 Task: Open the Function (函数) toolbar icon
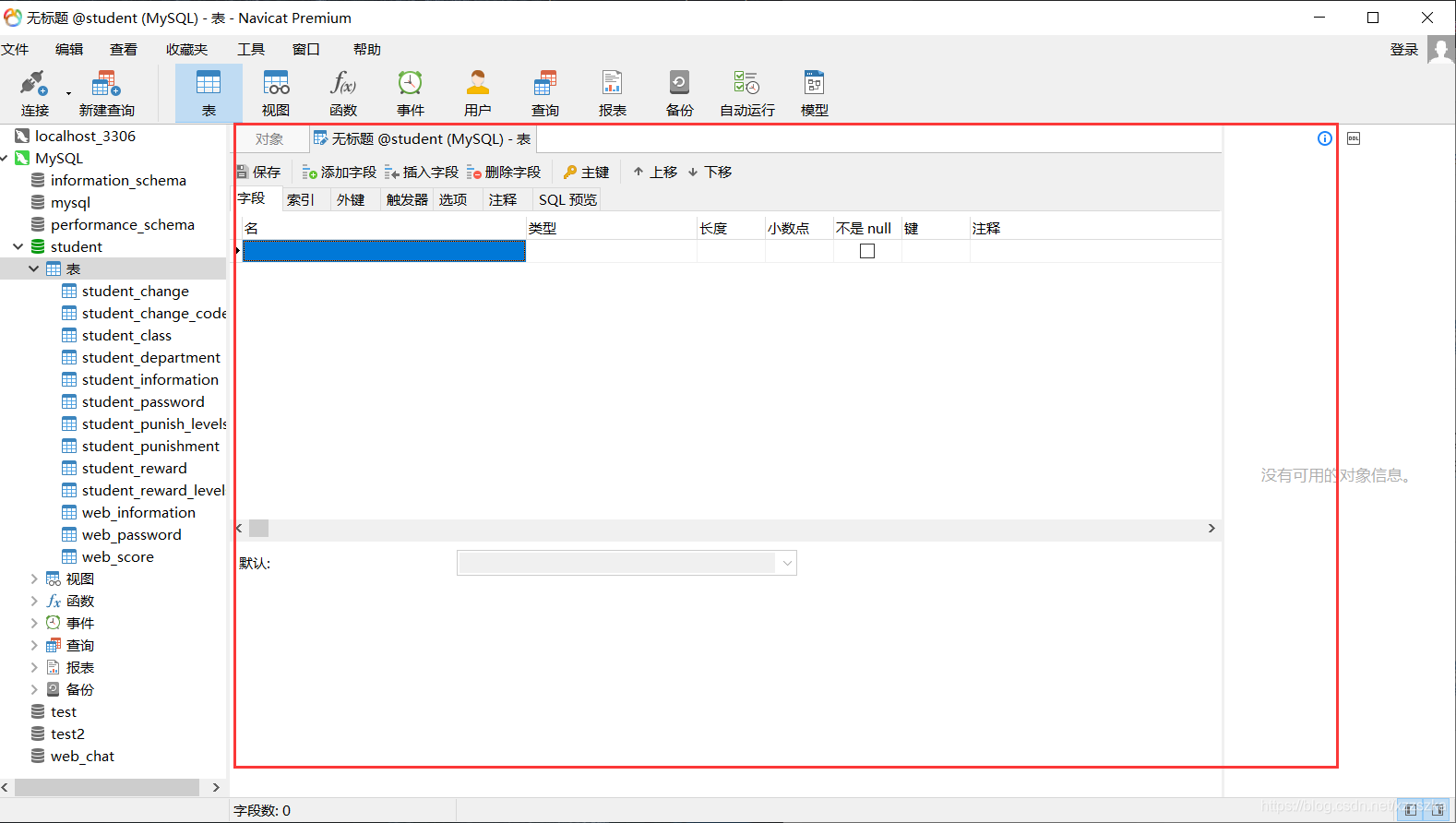pyautogui.click(x=343, y=93)
